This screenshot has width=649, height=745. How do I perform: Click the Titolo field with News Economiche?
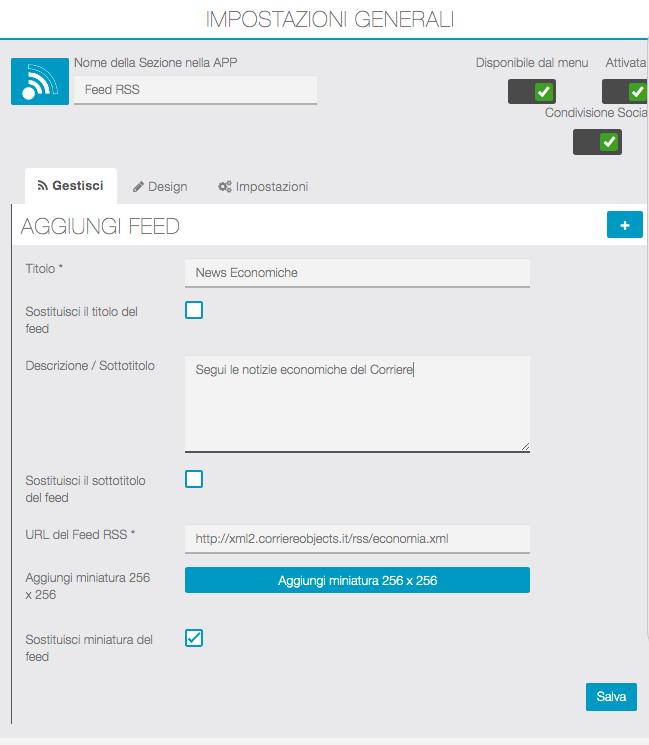[357, 272]
